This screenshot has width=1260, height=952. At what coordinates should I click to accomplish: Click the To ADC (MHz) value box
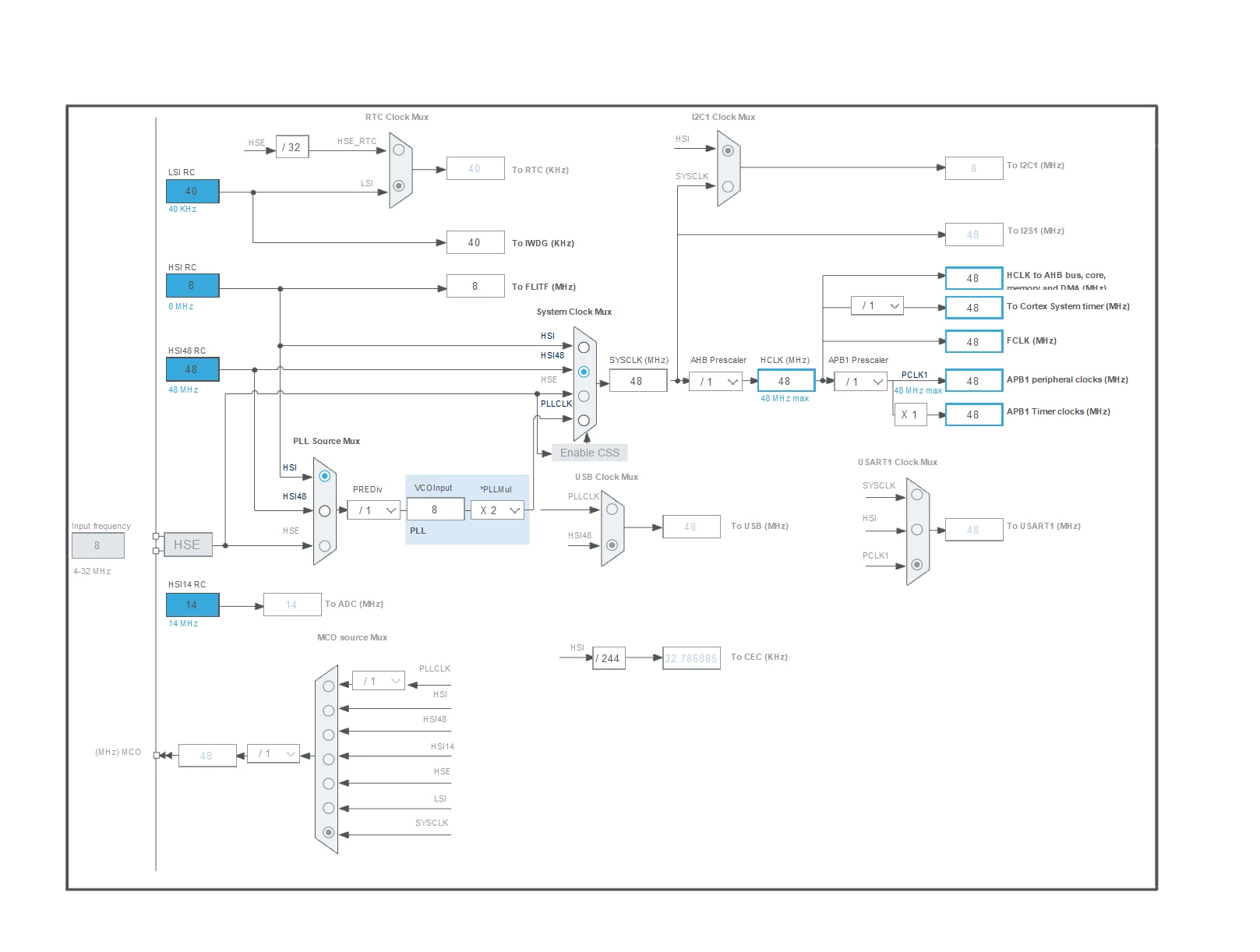[x=292, y=605]
